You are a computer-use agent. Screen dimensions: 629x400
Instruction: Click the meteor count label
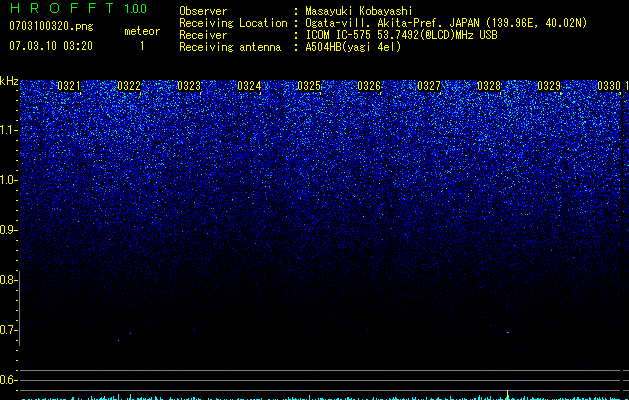(142, 31)
